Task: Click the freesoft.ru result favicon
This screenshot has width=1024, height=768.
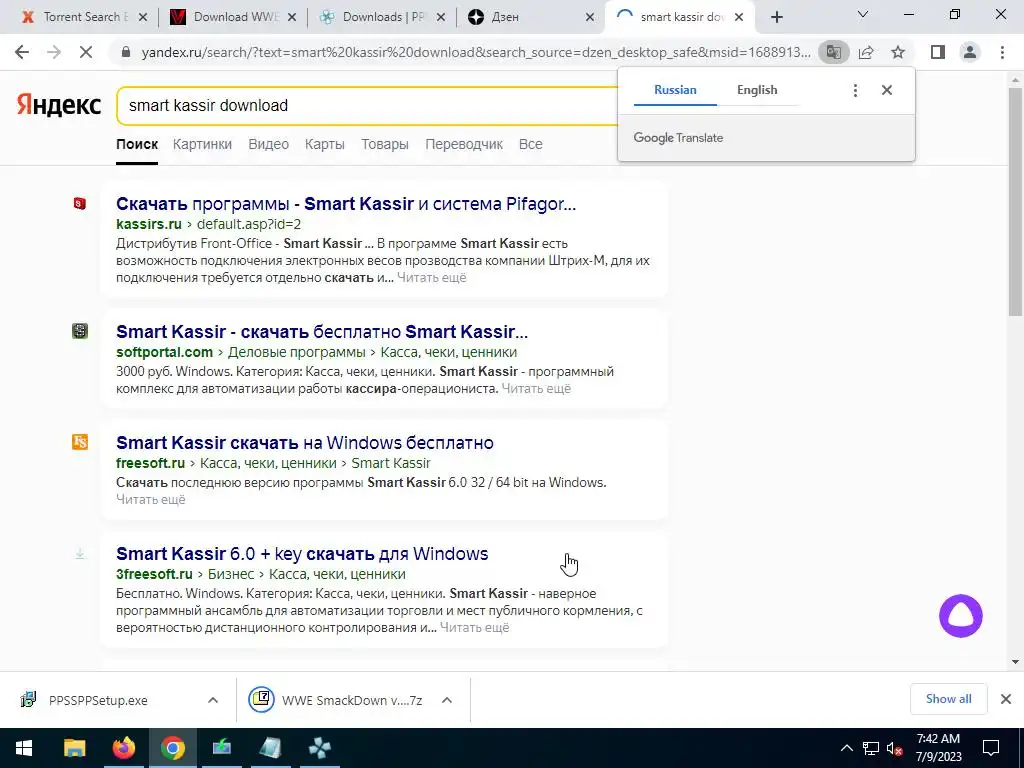Action: [80, 442]
